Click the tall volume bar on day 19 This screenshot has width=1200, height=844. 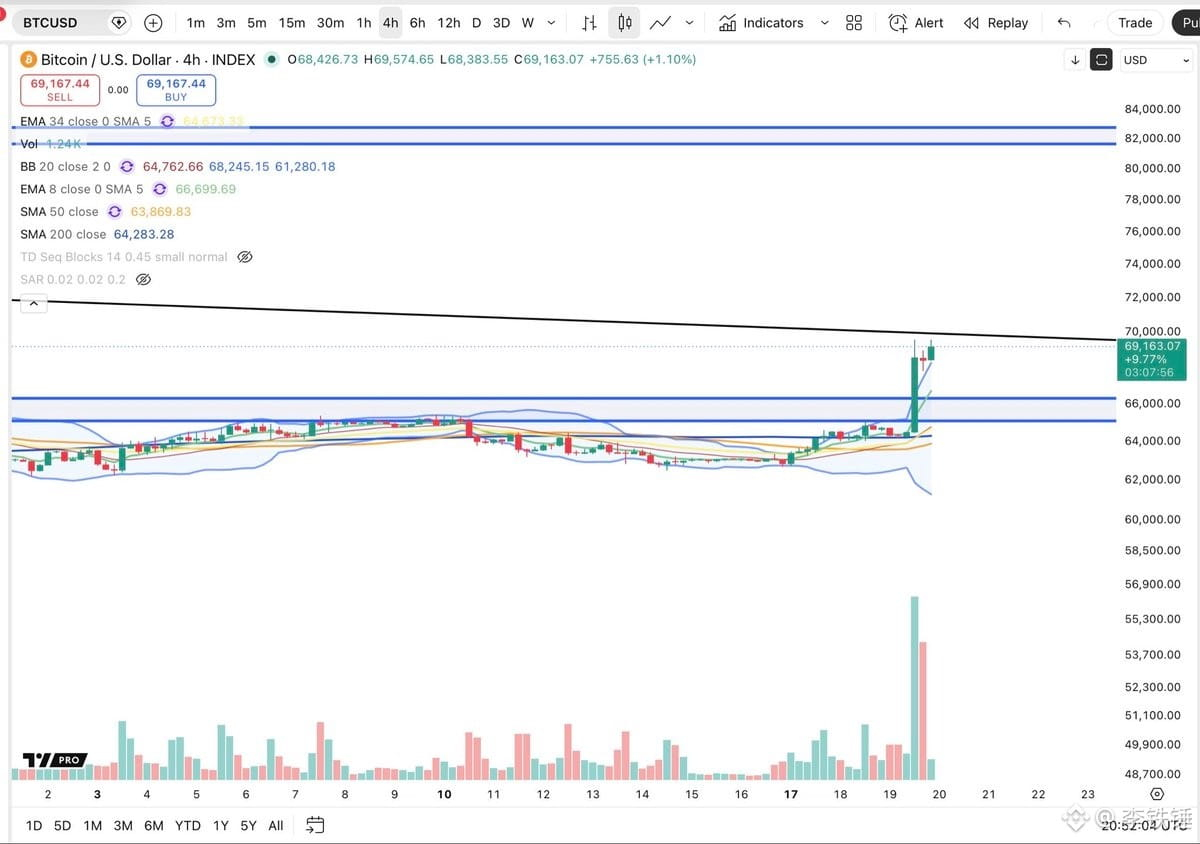[914, 688]
